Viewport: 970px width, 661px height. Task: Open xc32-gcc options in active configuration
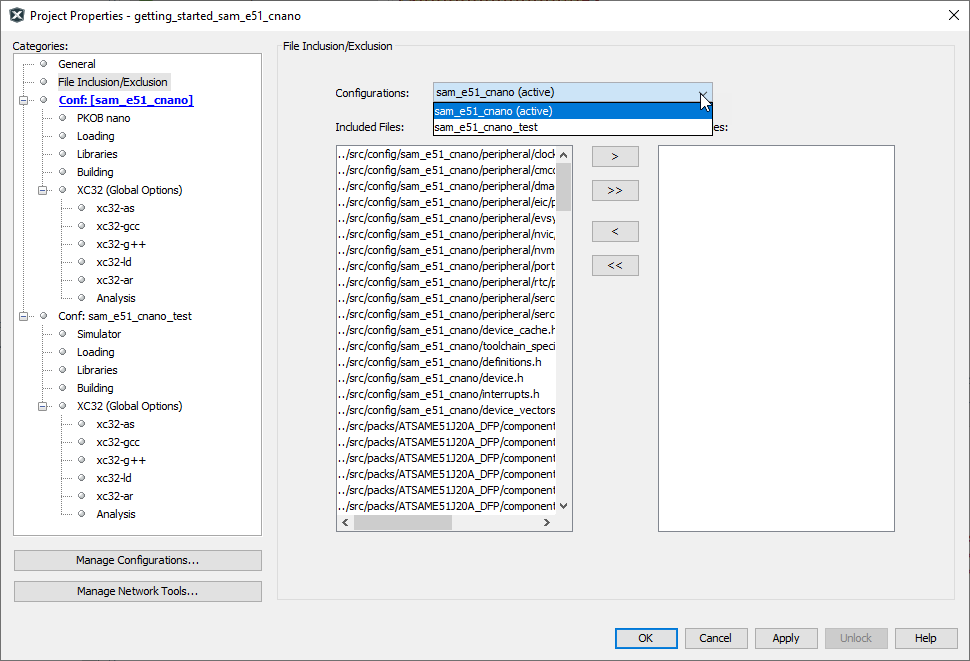[117, 226]
